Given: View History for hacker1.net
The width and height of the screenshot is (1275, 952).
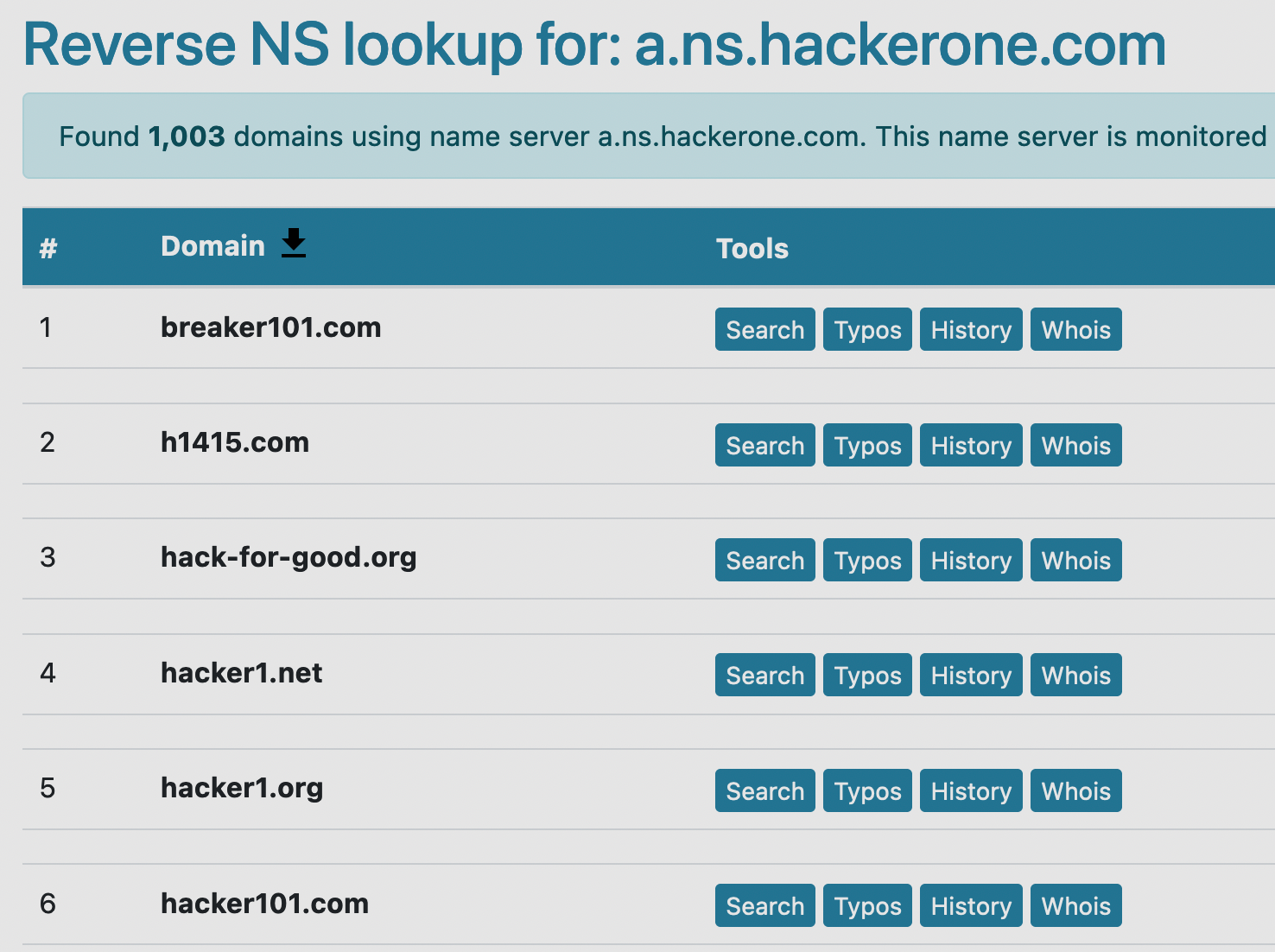Looking at the screenshot, I should click(971, 675).
